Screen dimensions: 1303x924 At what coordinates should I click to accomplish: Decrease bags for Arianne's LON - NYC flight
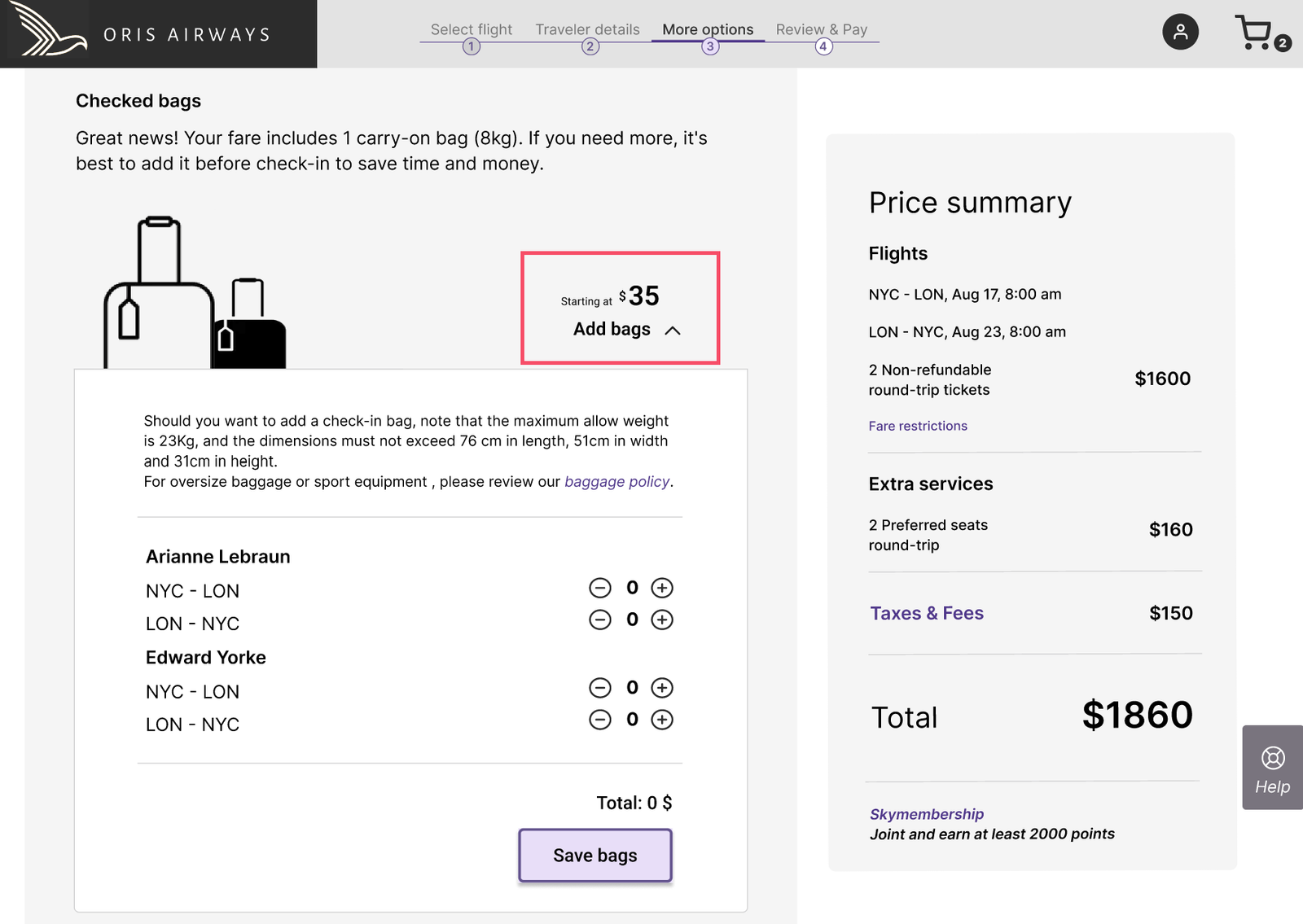pyautogui.click(x=600, y=620)
